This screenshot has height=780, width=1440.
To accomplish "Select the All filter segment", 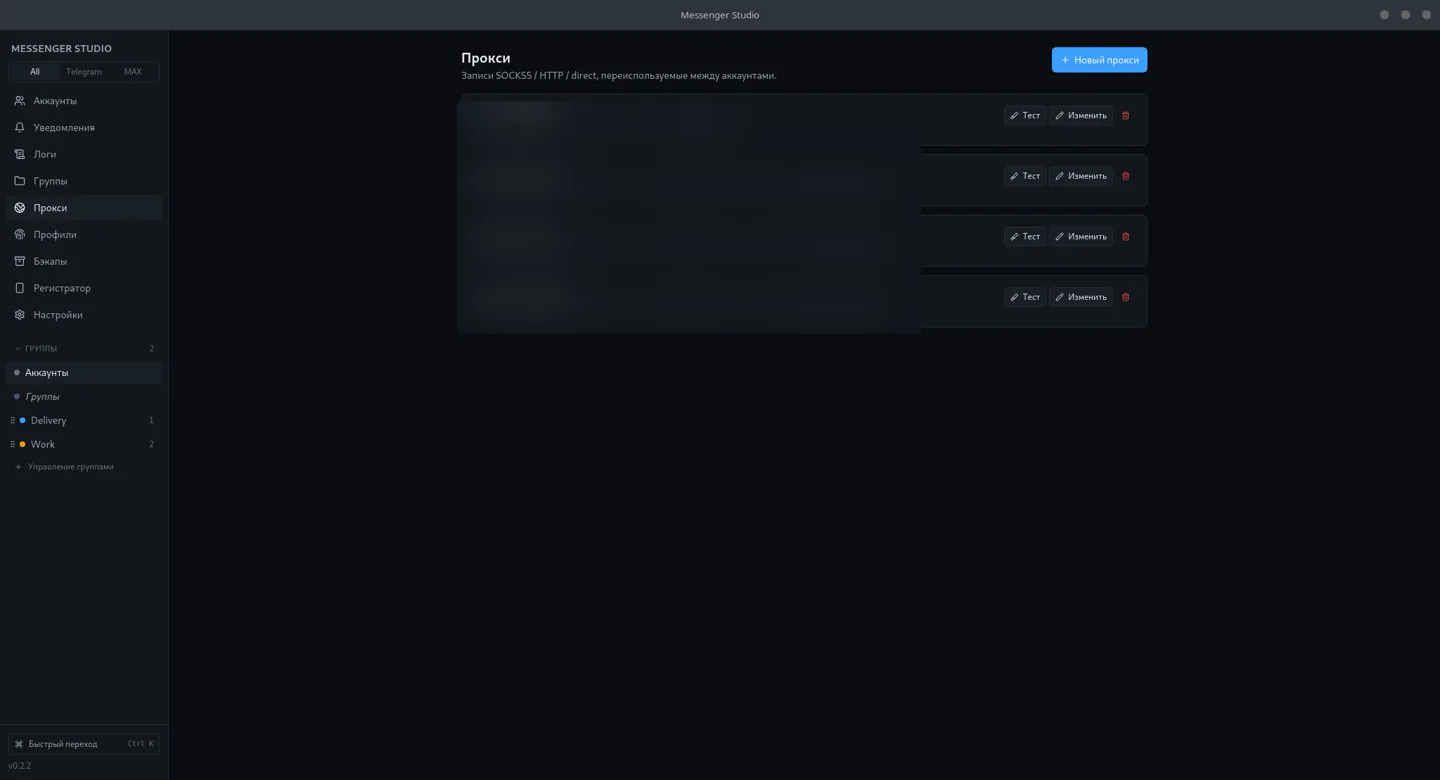I will click(35, 72).
